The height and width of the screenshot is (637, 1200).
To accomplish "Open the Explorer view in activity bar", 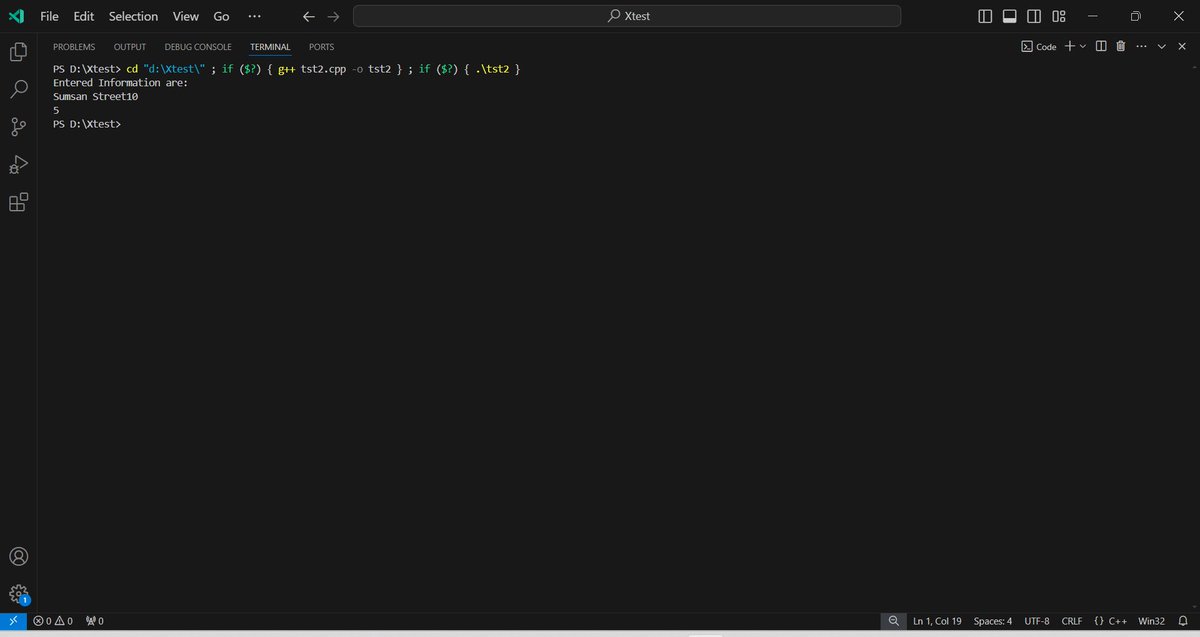I will 18,51.
